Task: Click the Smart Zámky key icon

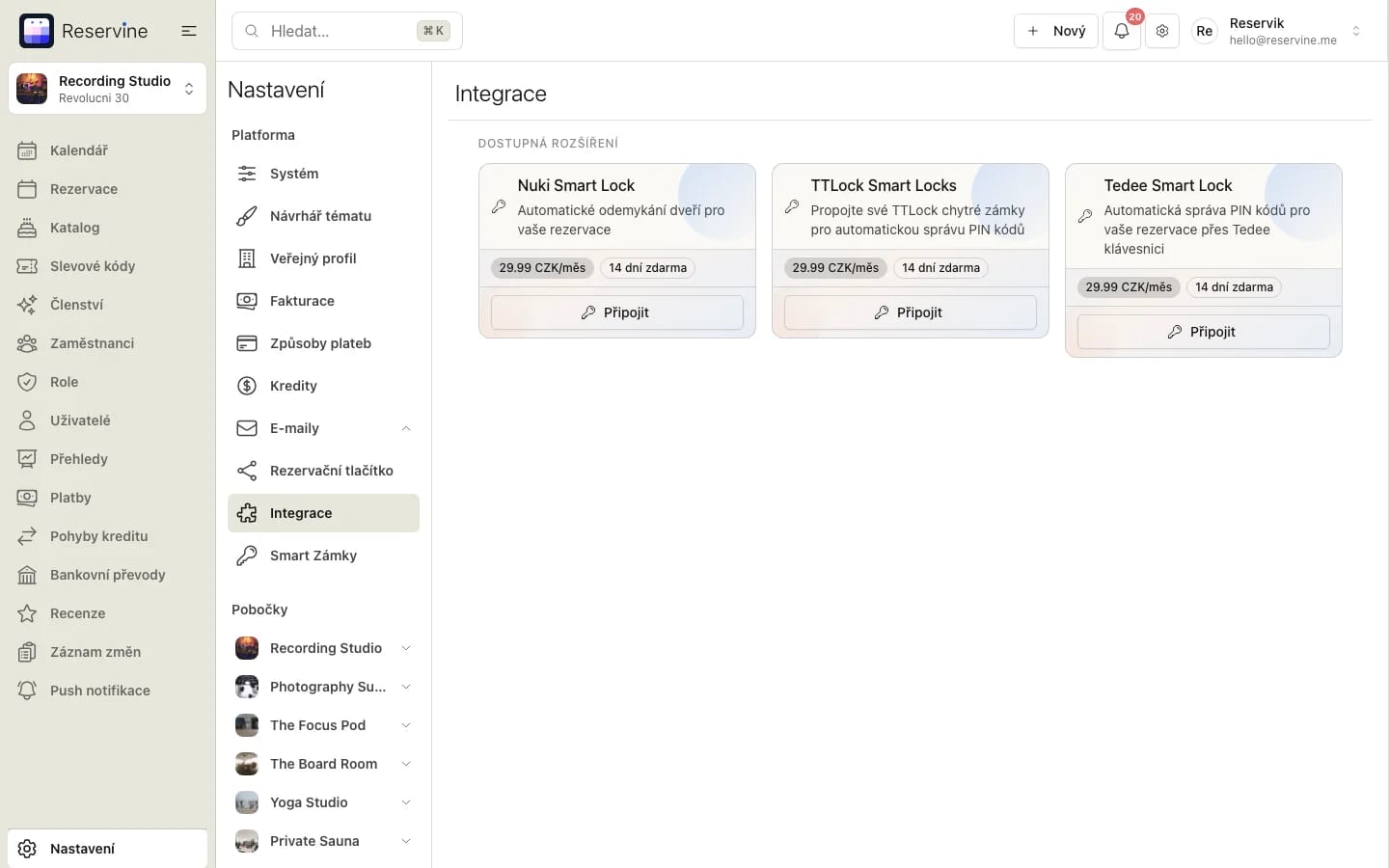Action: [247, 556]
